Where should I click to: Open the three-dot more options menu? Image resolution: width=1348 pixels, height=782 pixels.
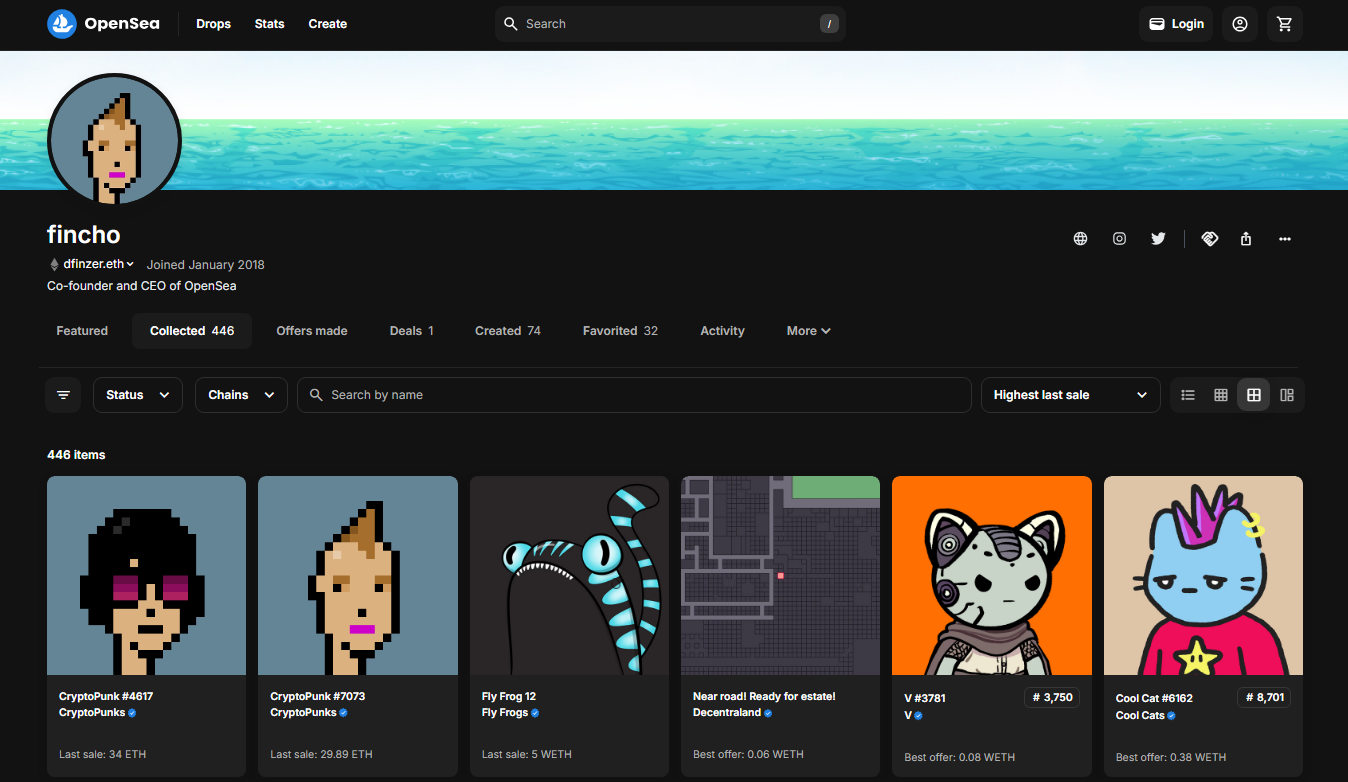[1285, 239]
